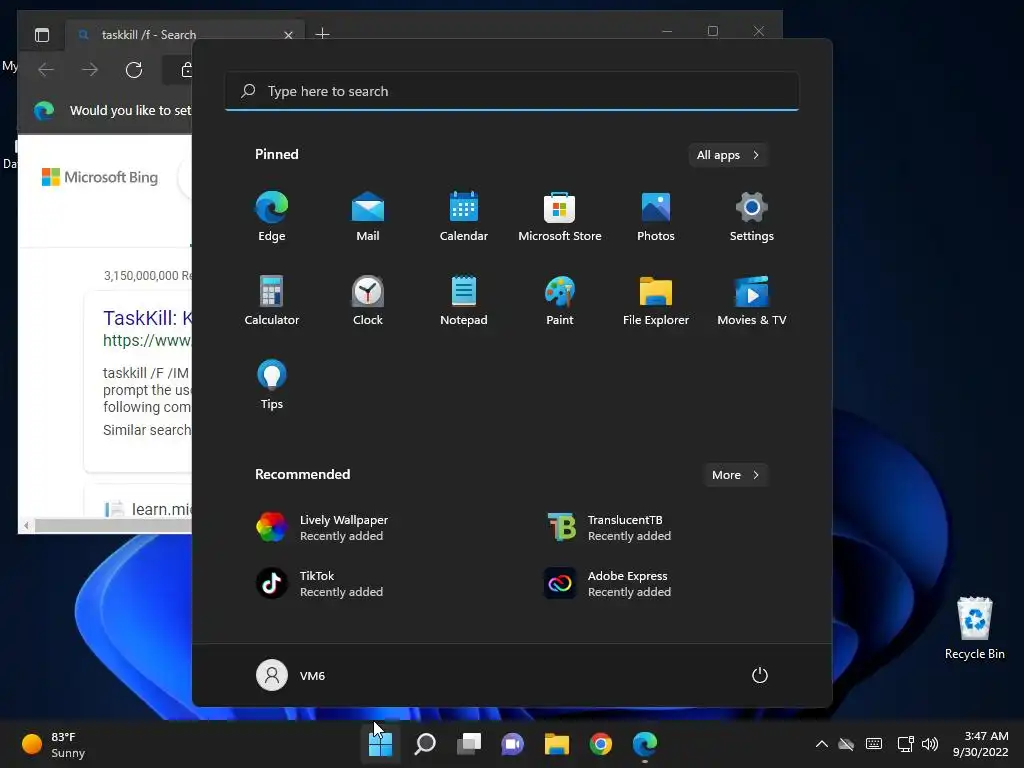Open Edge from the pinned apps
The width and height of the screenshot is (1024, 768).
(272, 217)
